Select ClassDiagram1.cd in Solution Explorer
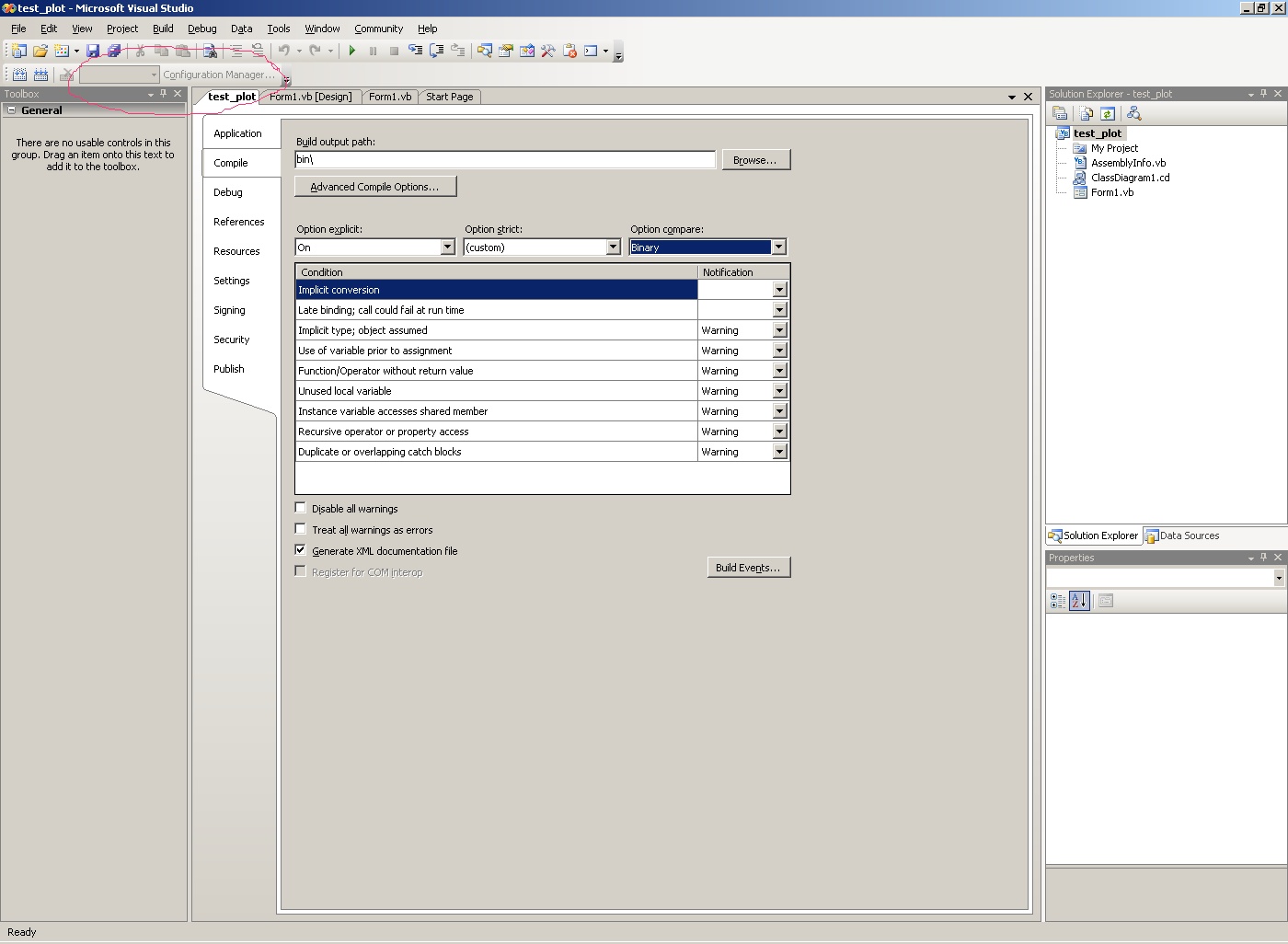 (1131, 178)
